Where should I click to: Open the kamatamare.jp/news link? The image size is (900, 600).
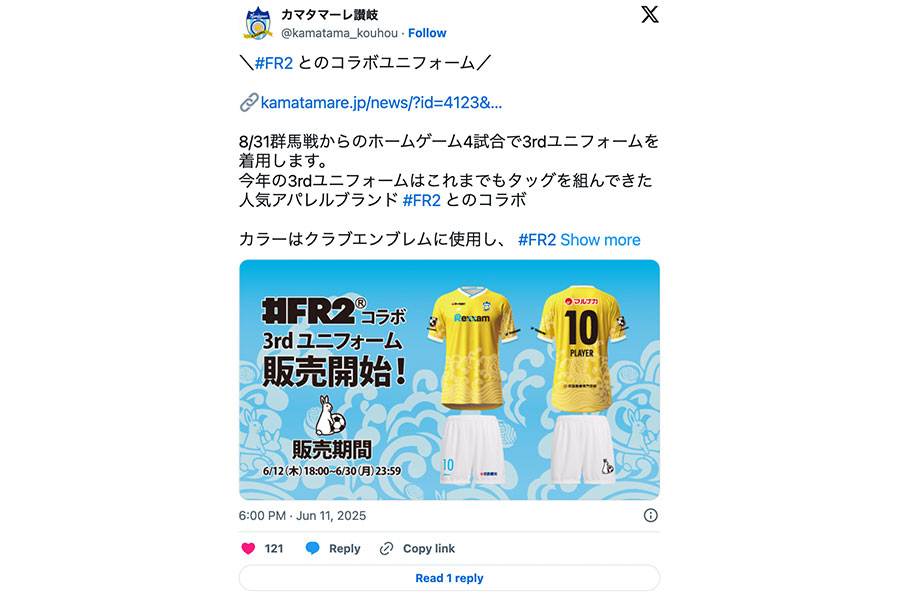(381, 103)
